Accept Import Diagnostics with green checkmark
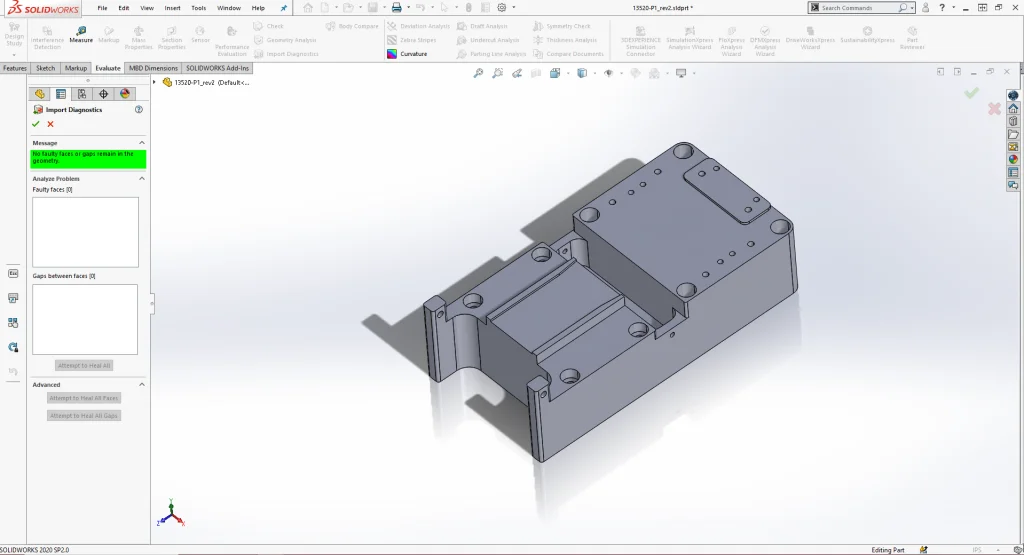This screenshot has width=1024, height=555. coord(36,124)
